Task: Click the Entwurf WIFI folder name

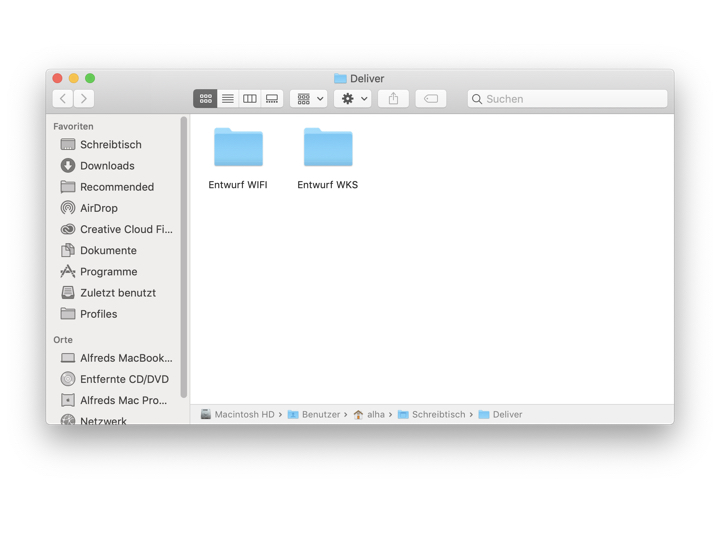Action: pos(238,185)
